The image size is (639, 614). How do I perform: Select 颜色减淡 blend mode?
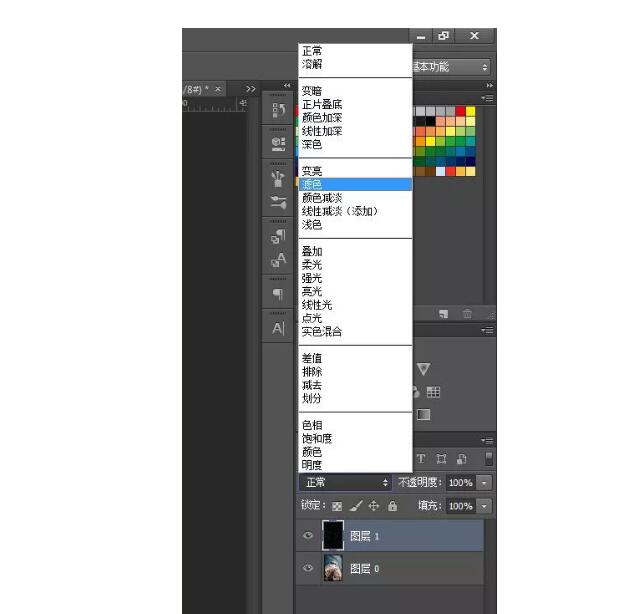tap(322, 198)
